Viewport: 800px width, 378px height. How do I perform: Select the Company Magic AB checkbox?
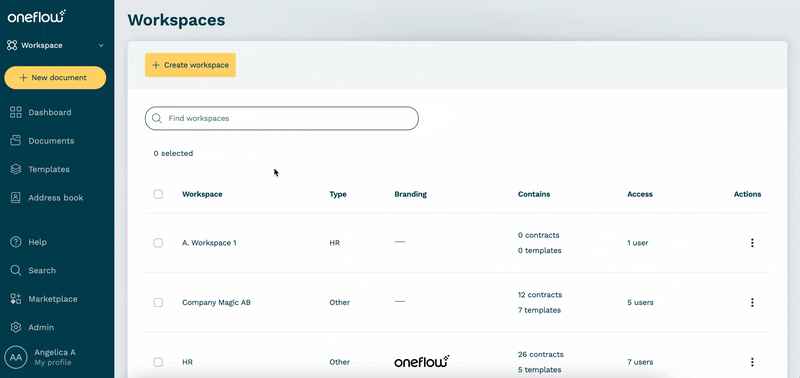coord(158,303)
